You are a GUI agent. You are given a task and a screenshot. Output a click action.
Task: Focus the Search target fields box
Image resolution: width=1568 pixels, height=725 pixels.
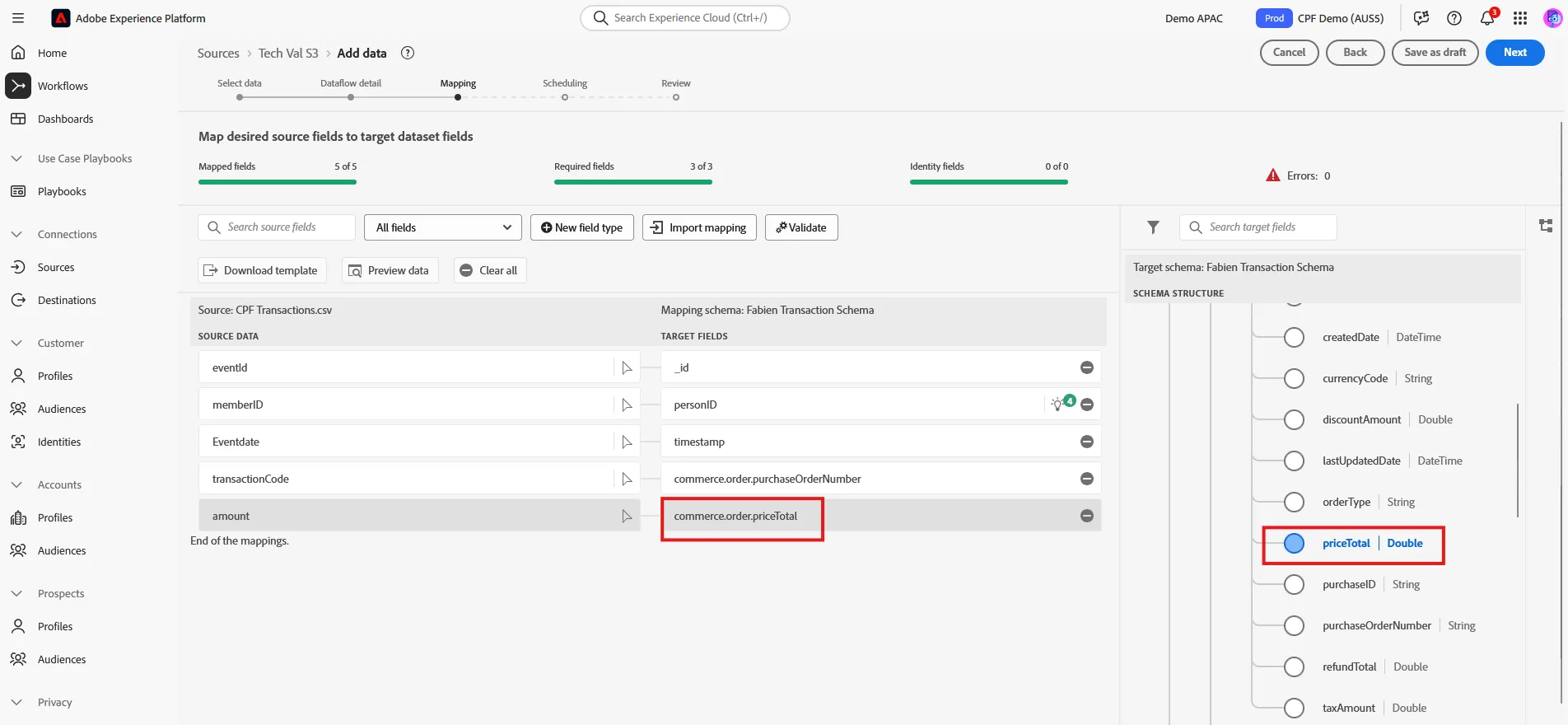pyautogui.click(x=1258, y=227)
